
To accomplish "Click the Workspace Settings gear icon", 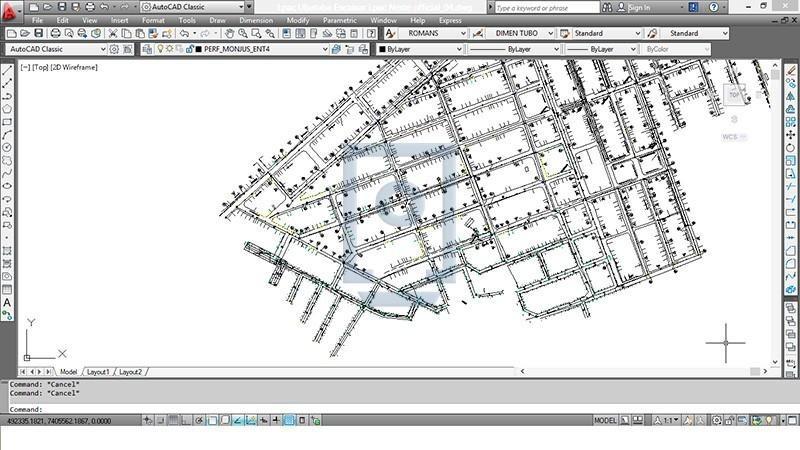I will pos(114,49).
